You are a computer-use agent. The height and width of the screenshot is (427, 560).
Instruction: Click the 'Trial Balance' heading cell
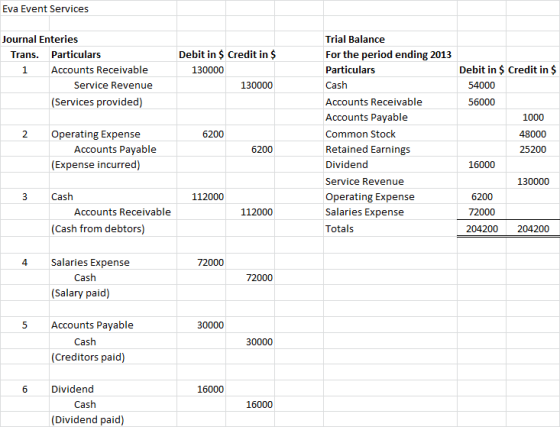(355, 39)
